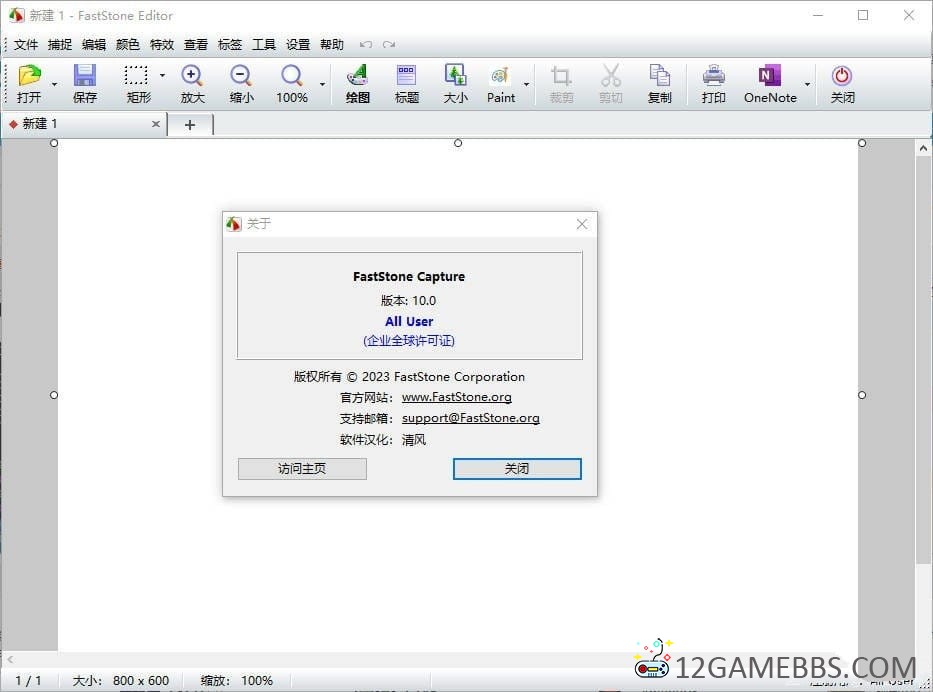Click the Undo arrow in menu bar
The height and width of the screenshot is (692, 933).
[x=366, y=45]
